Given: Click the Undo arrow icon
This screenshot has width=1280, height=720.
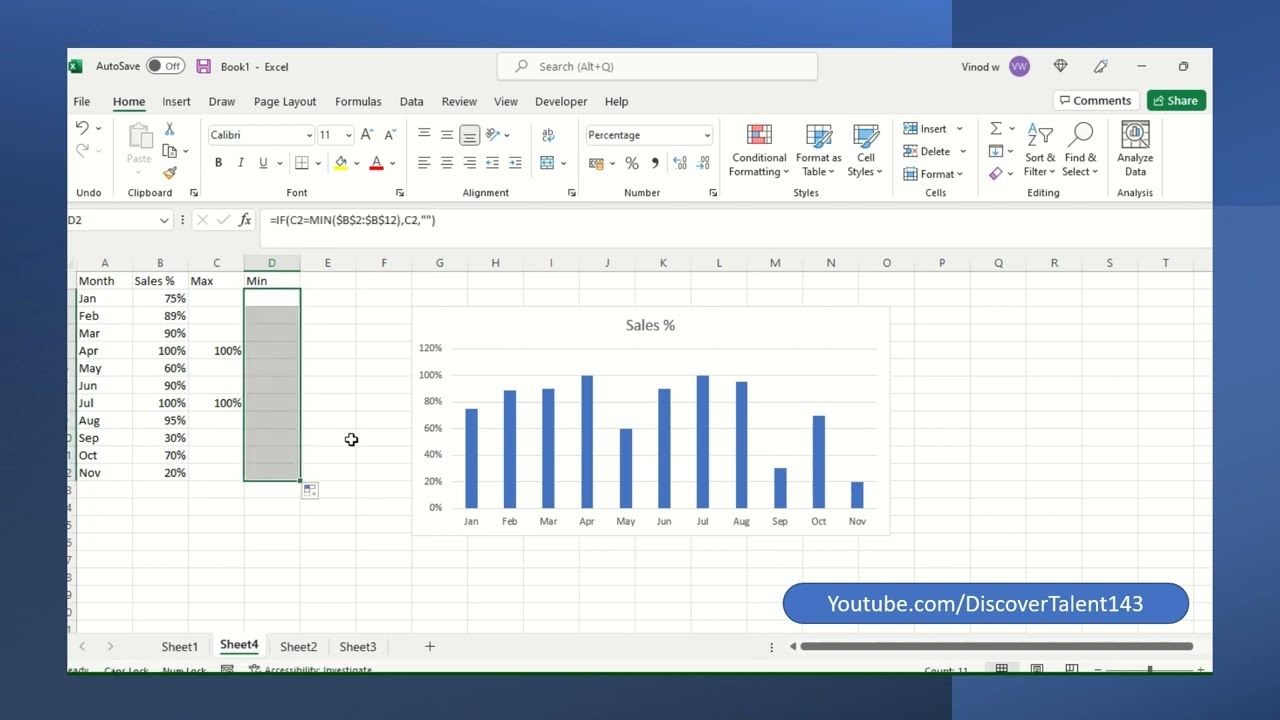Looking at the screenshot, I should point(82,128).
